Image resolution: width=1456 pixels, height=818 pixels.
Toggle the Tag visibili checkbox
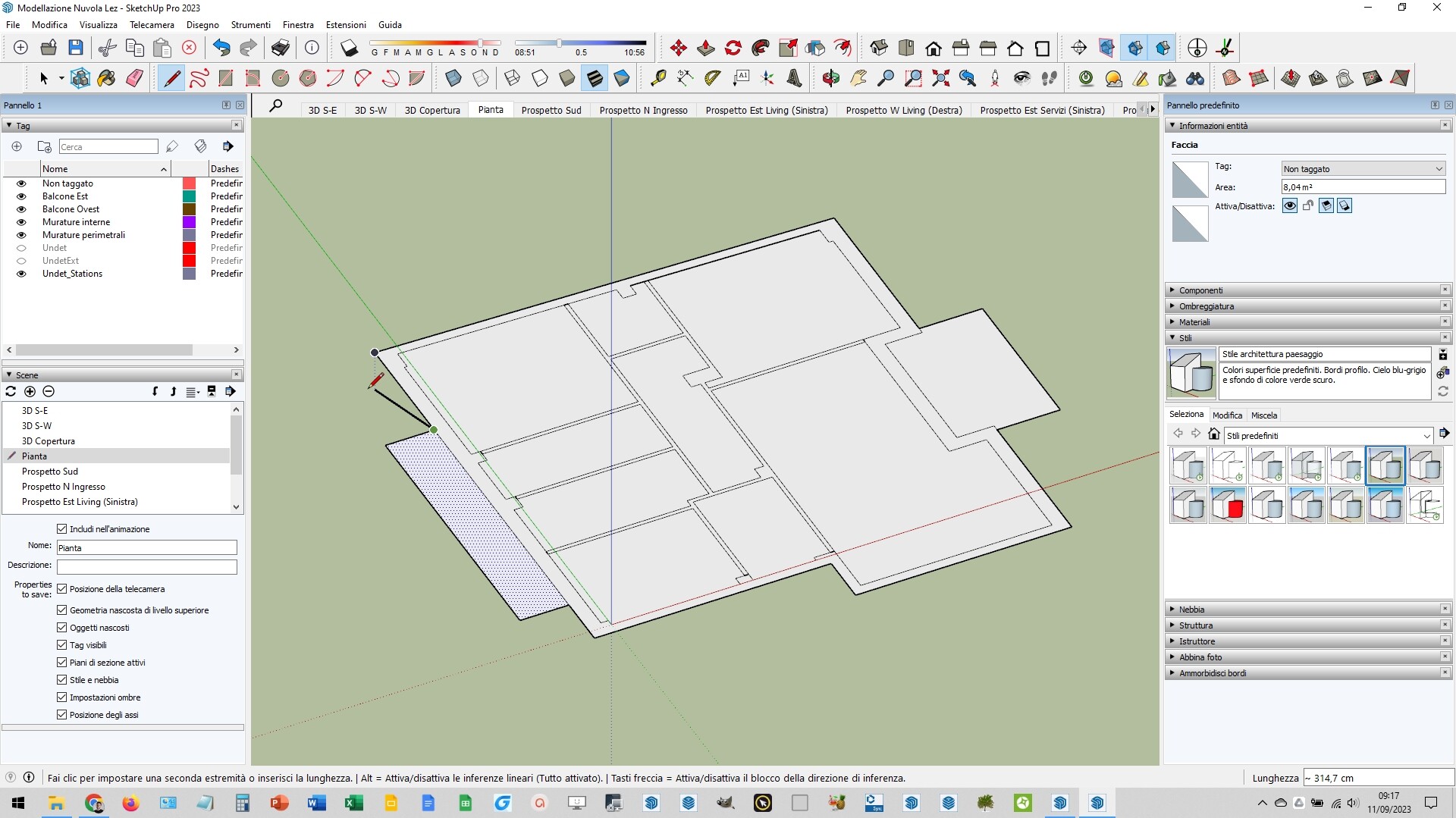coord(62,645)
